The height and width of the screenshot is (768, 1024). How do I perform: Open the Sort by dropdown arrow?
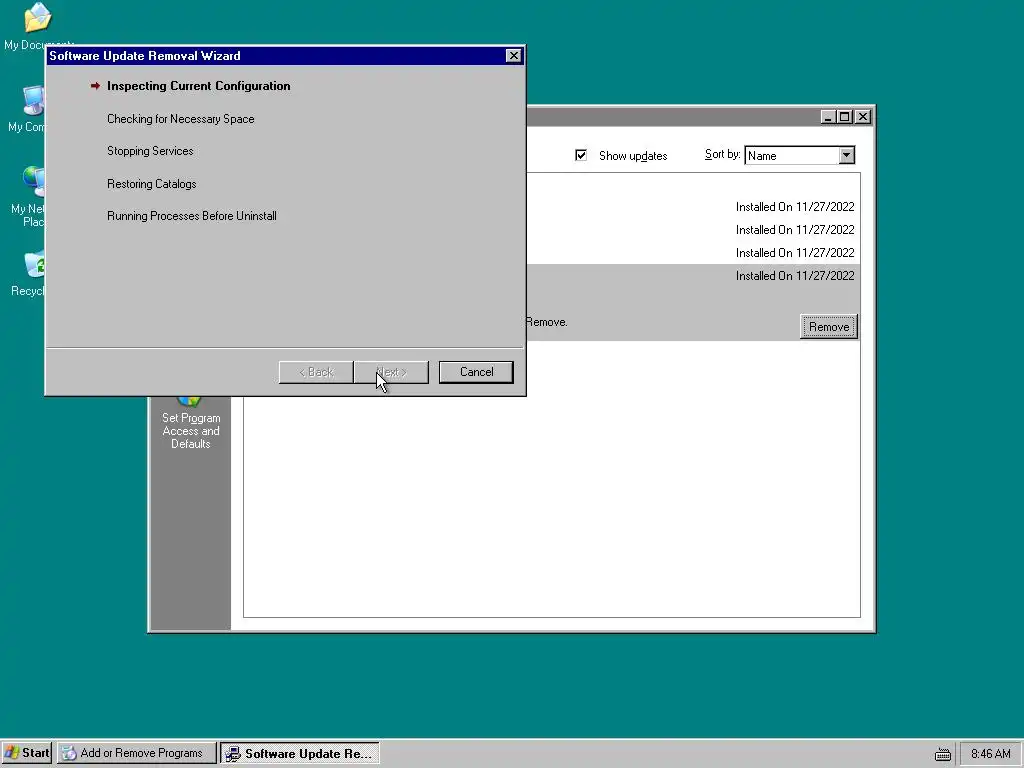pos(846,155)
